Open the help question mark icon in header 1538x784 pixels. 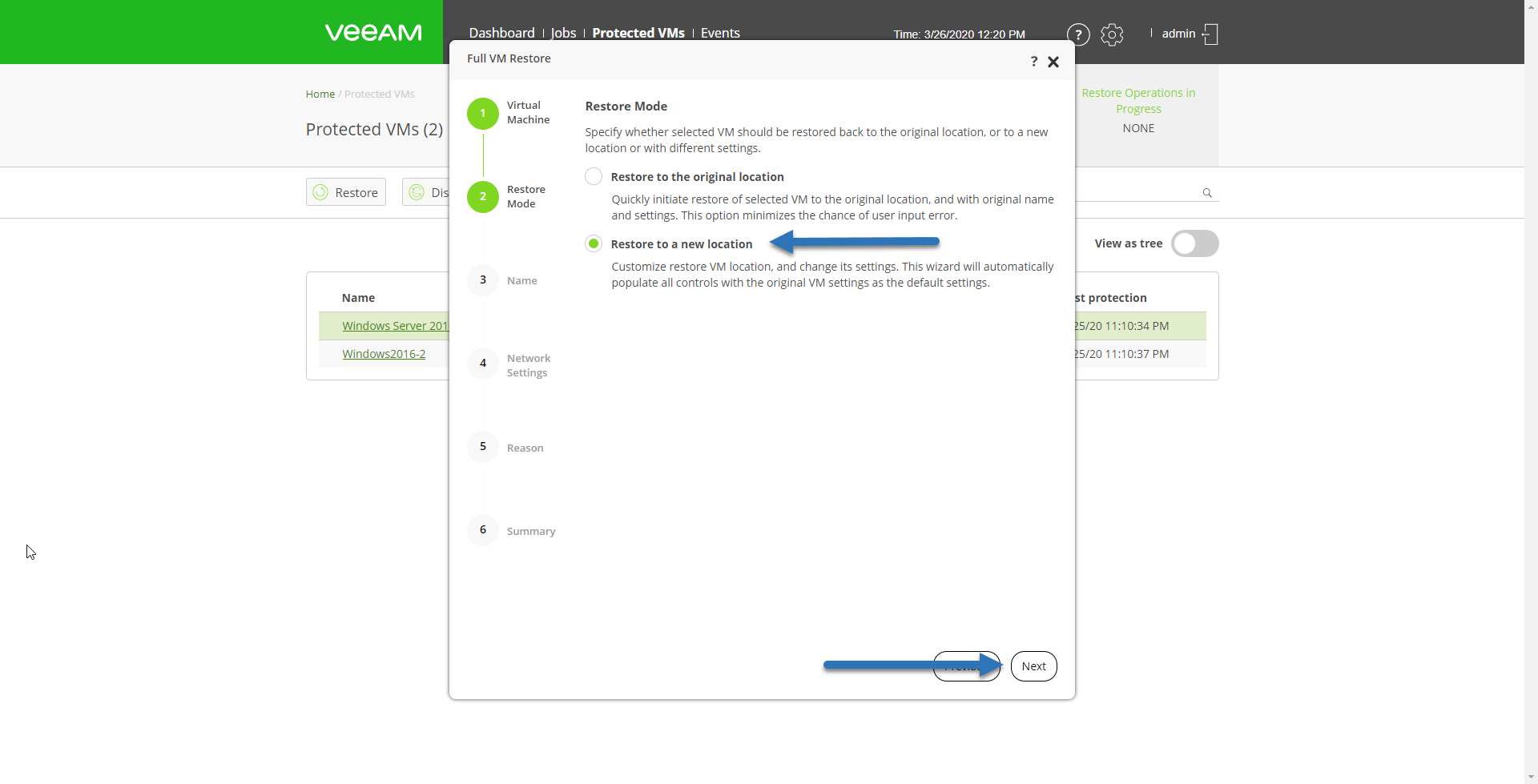click(x=1078, y=34)
